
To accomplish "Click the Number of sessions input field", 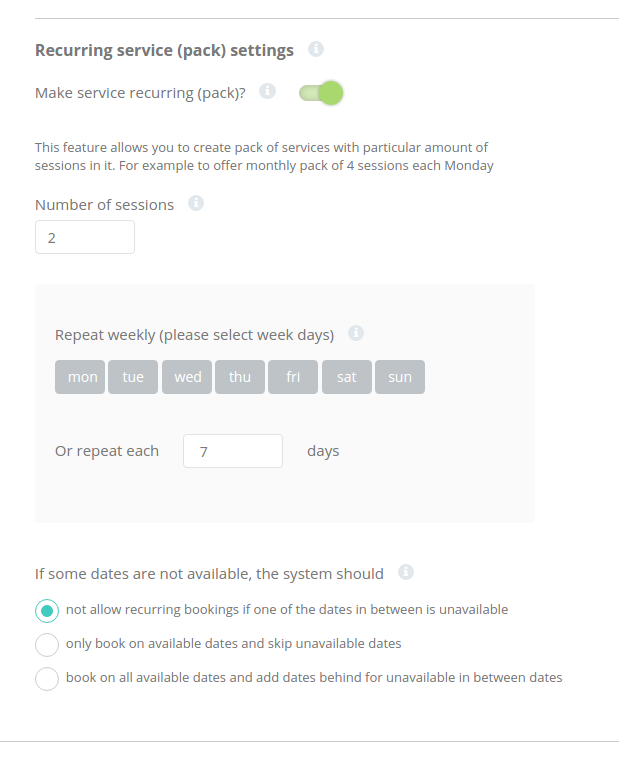I will [85, 238].
